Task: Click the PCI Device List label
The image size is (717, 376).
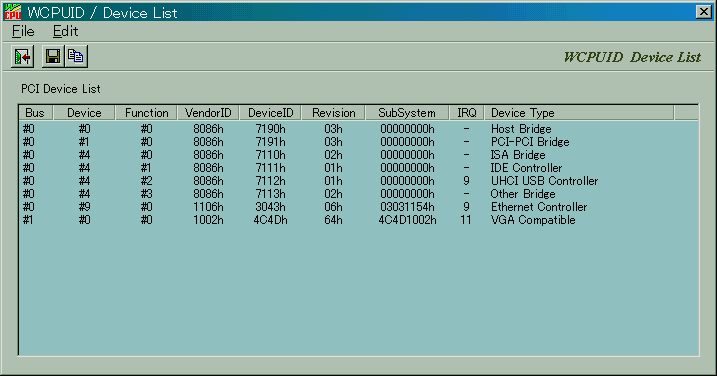Action: click(60, 89)
